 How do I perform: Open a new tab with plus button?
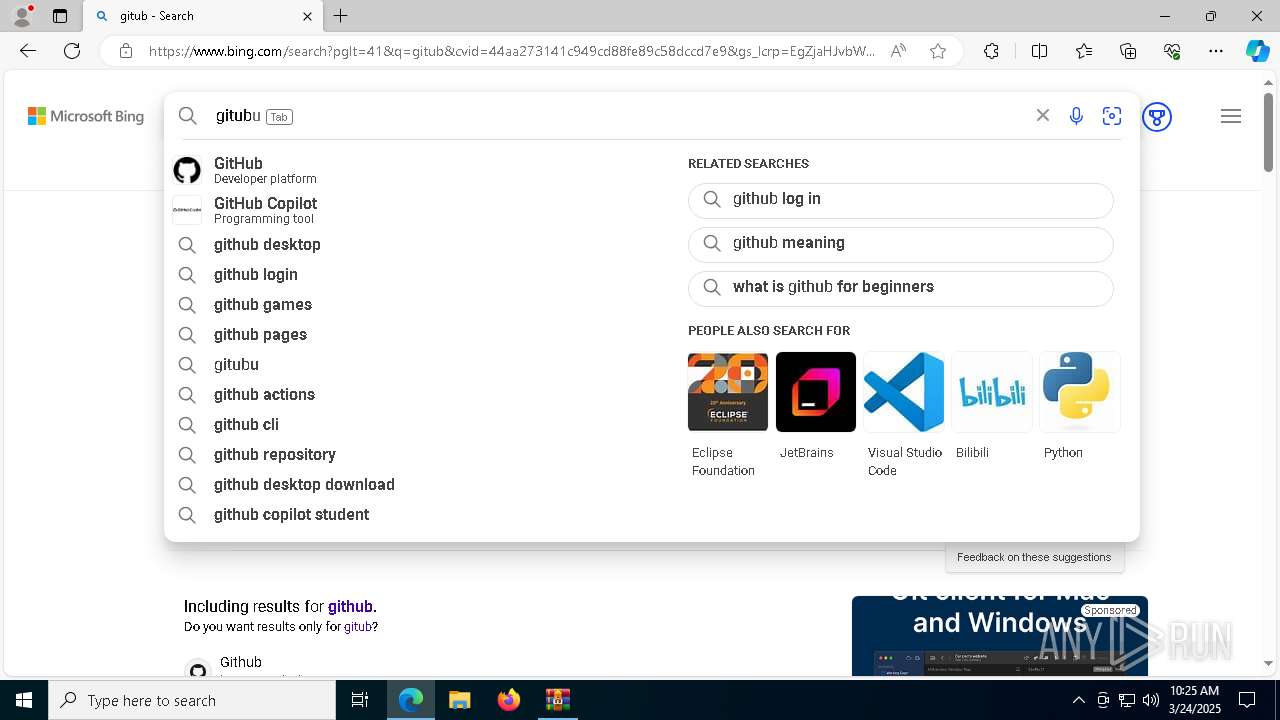click(x=341, y=16)
